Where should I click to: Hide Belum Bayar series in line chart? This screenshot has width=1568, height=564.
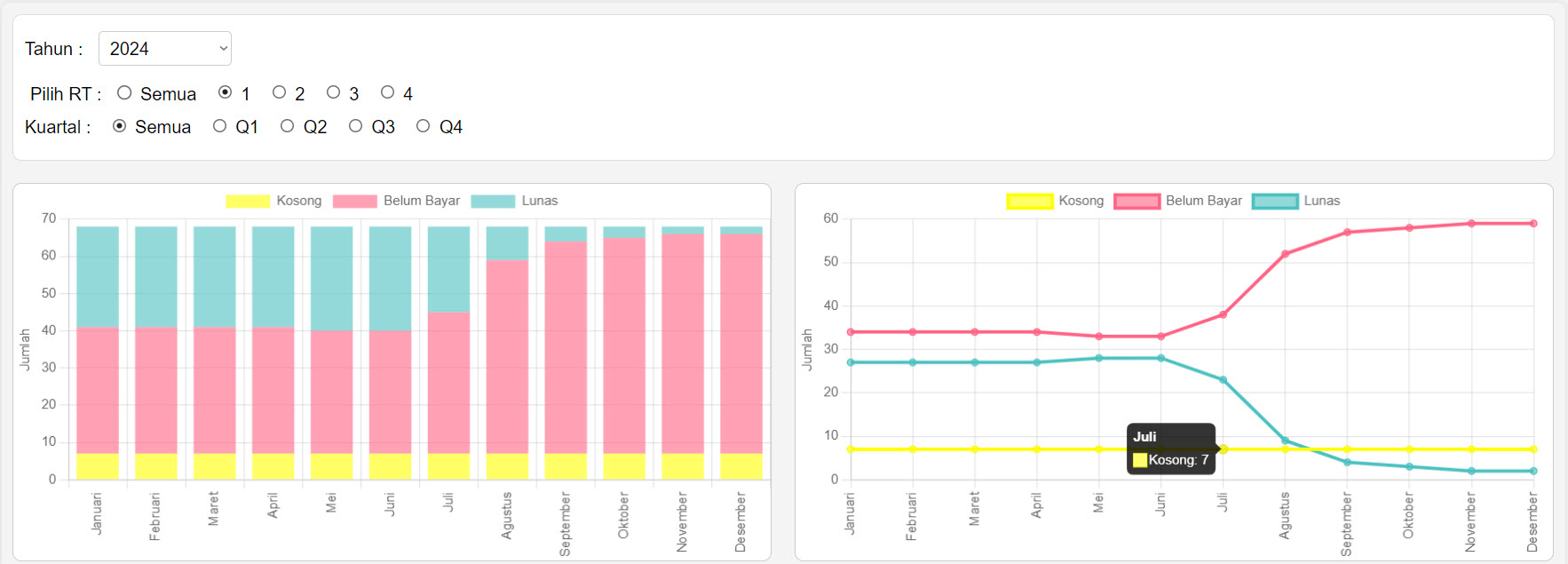(x=1177, y=201)
